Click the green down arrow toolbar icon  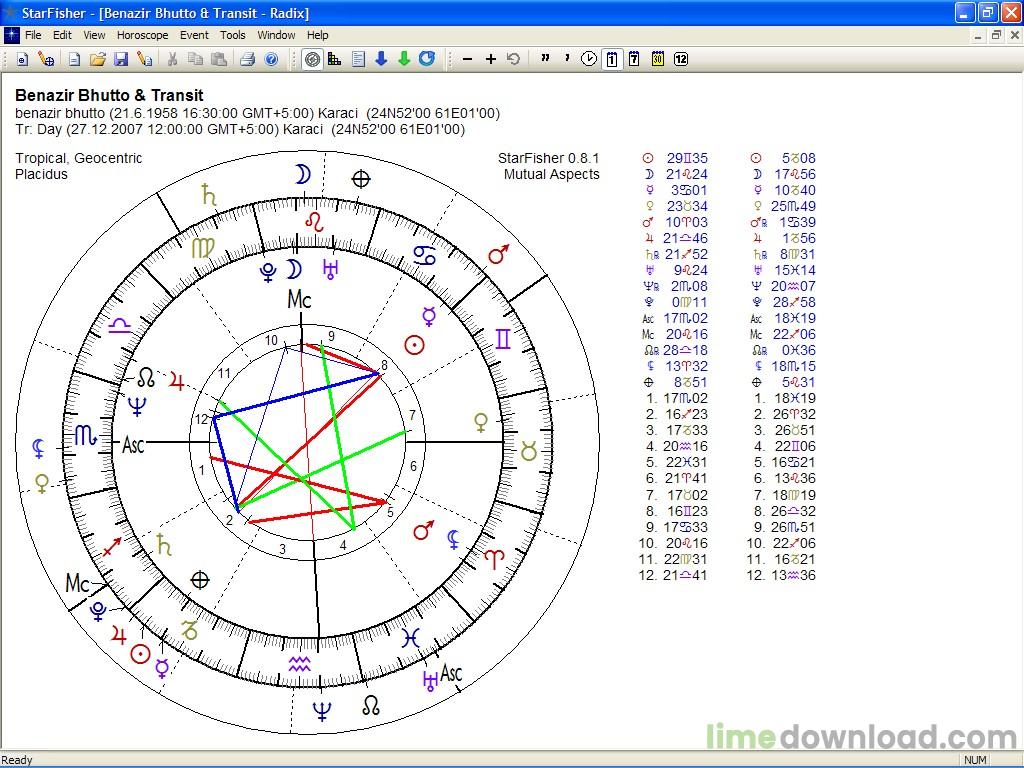click(404, 59)
